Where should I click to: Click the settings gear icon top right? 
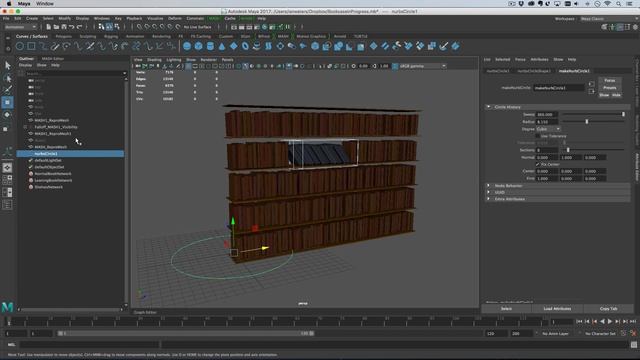[635, 27]
